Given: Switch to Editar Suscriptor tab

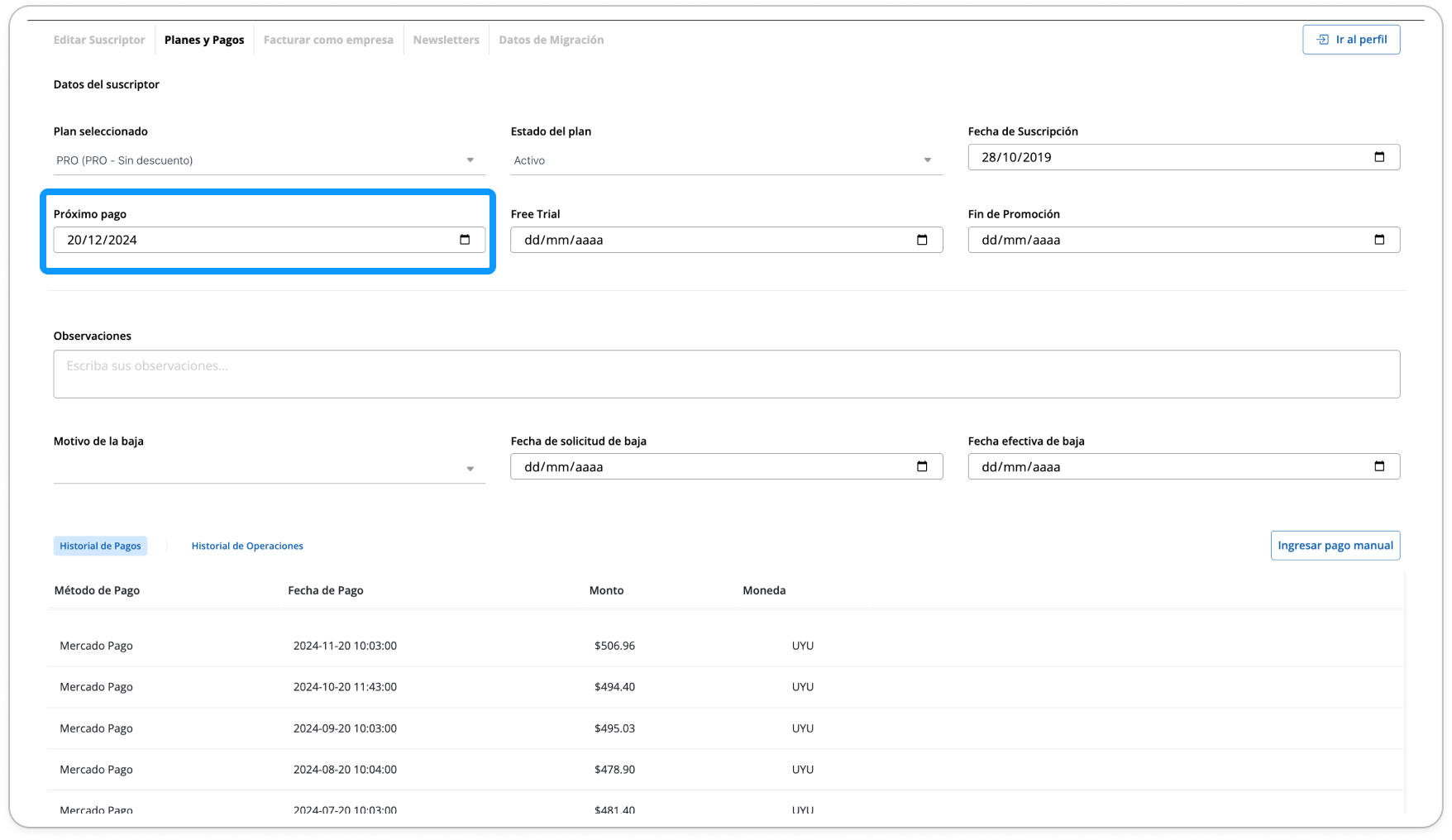Looking at the screenshot, I should (x=99, y=40).
